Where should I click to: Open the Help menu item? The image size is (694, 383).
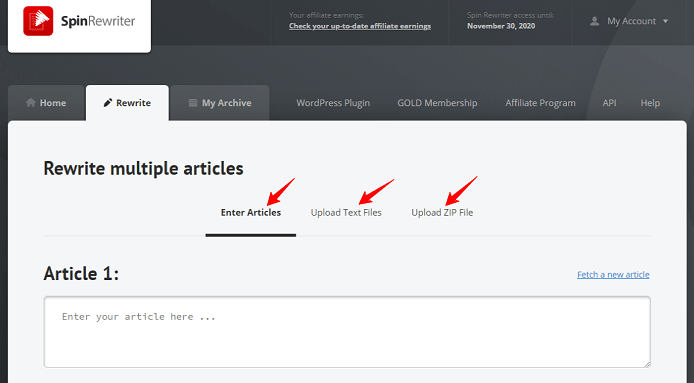coord(650,103)
